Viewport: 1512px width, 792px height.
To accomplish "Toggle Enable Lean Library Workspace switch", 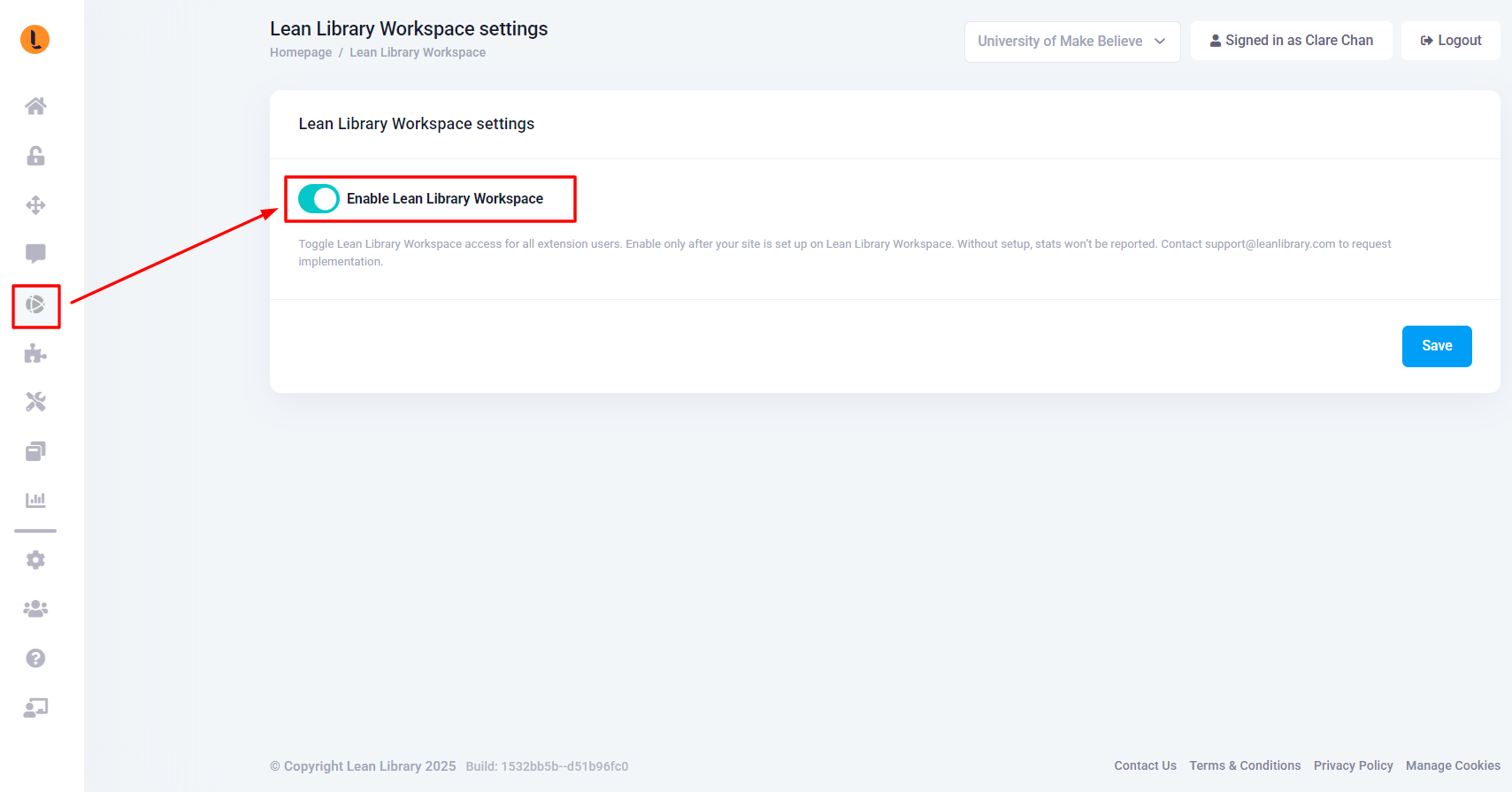I will [x=319, y=199].
